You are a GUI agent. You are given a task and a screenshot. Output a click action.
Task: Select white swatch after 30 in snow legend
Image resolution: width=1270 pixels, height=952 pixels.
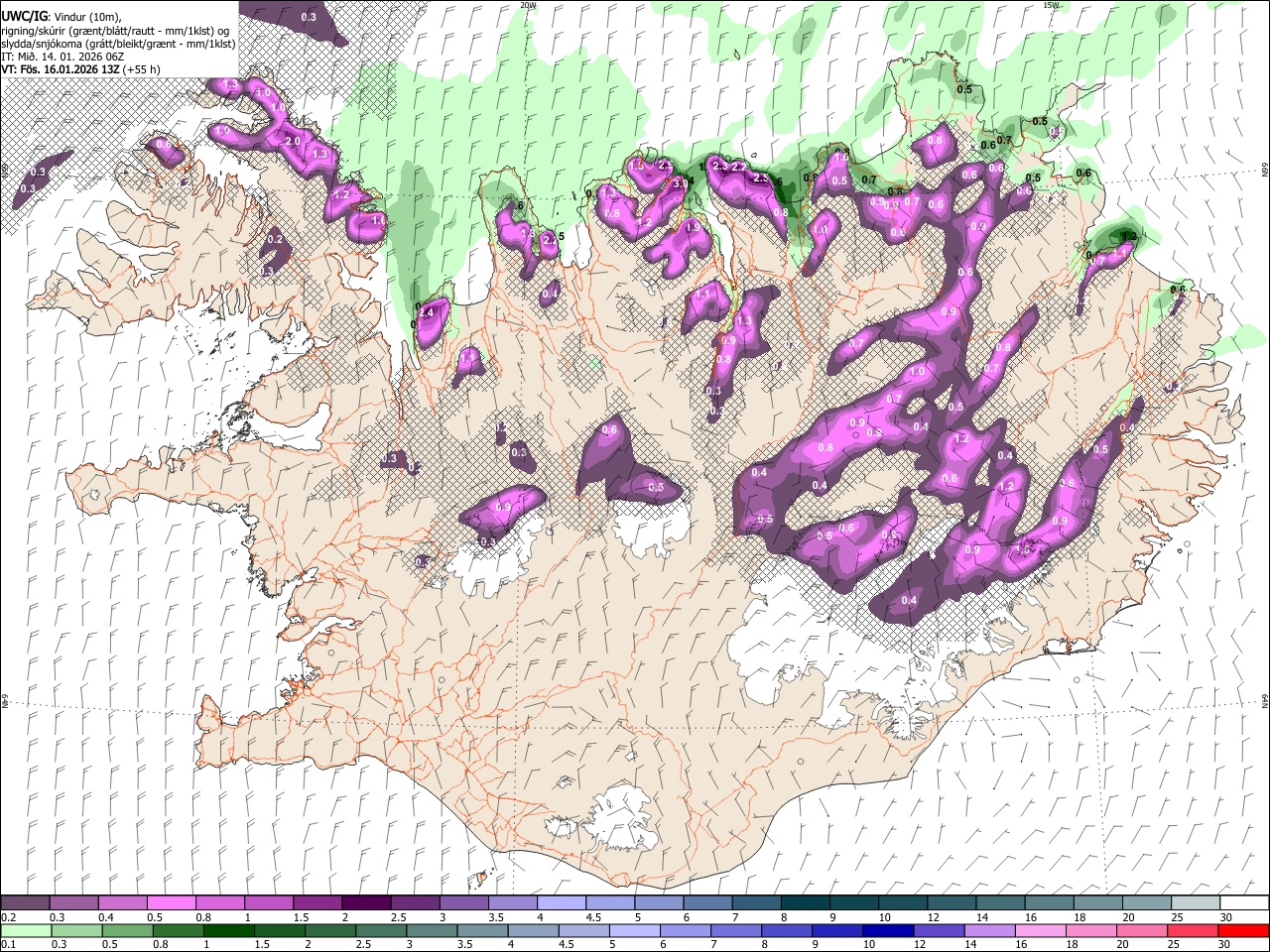click(x=1244, y=903)
